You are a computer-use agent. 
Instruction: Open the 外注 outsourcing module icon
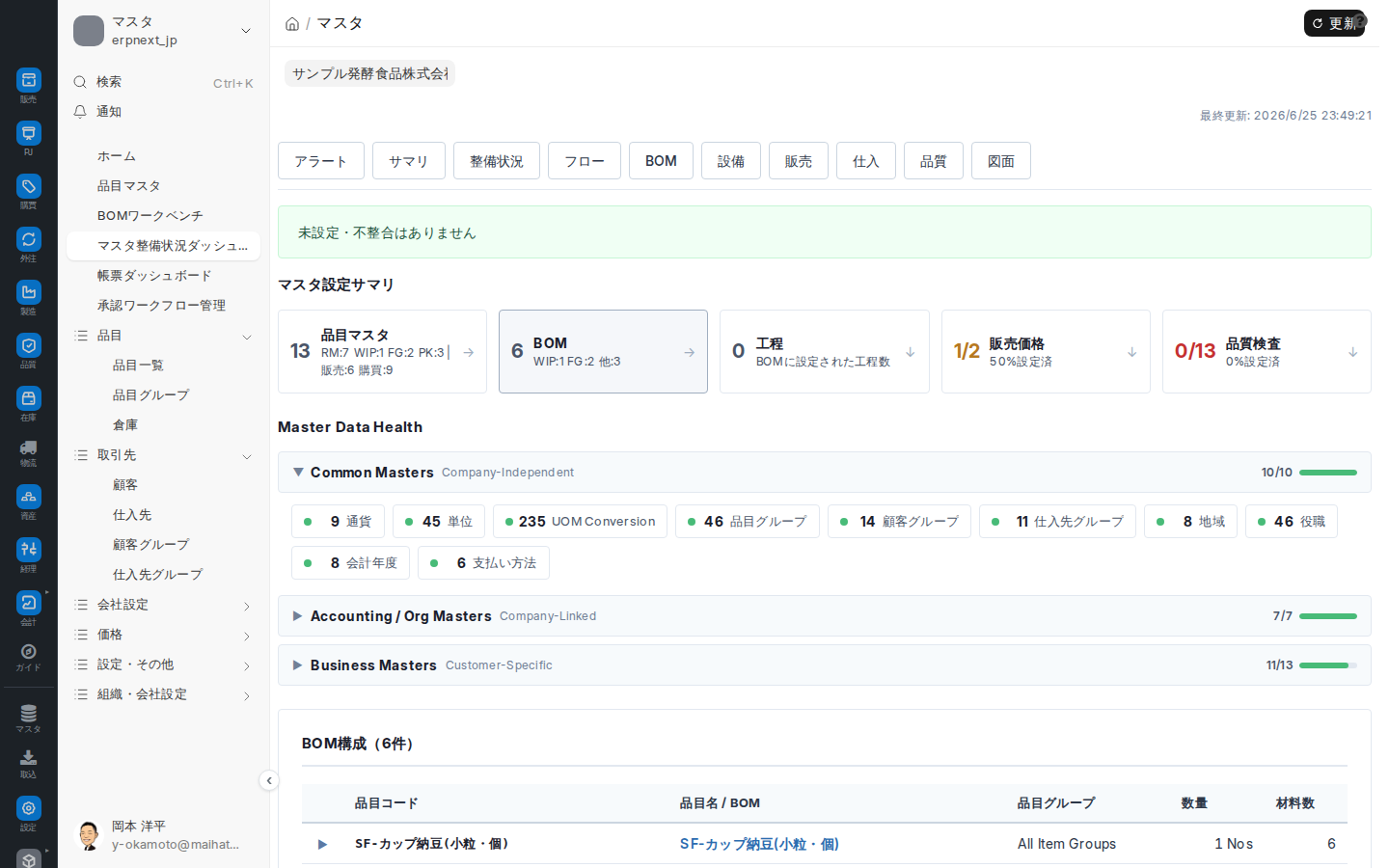[x=29, y=239]
